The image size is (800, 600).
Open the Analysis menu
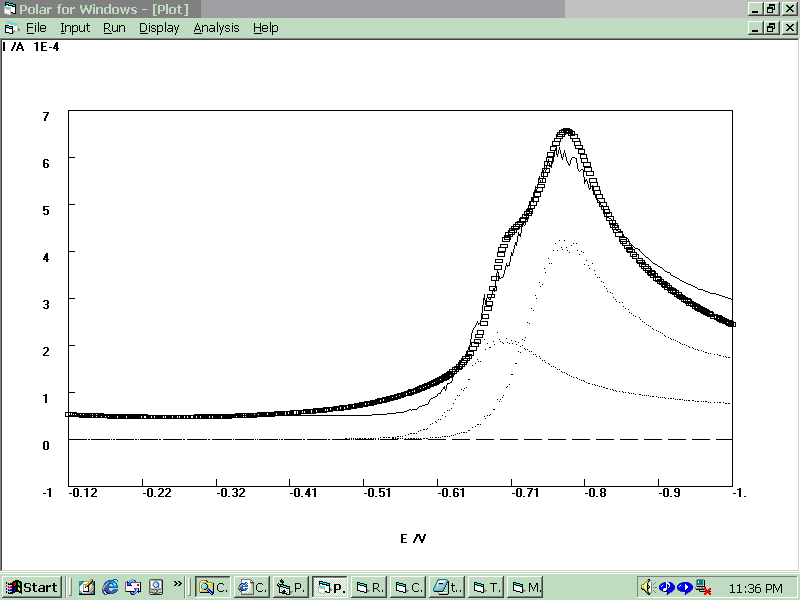point(216,28)
